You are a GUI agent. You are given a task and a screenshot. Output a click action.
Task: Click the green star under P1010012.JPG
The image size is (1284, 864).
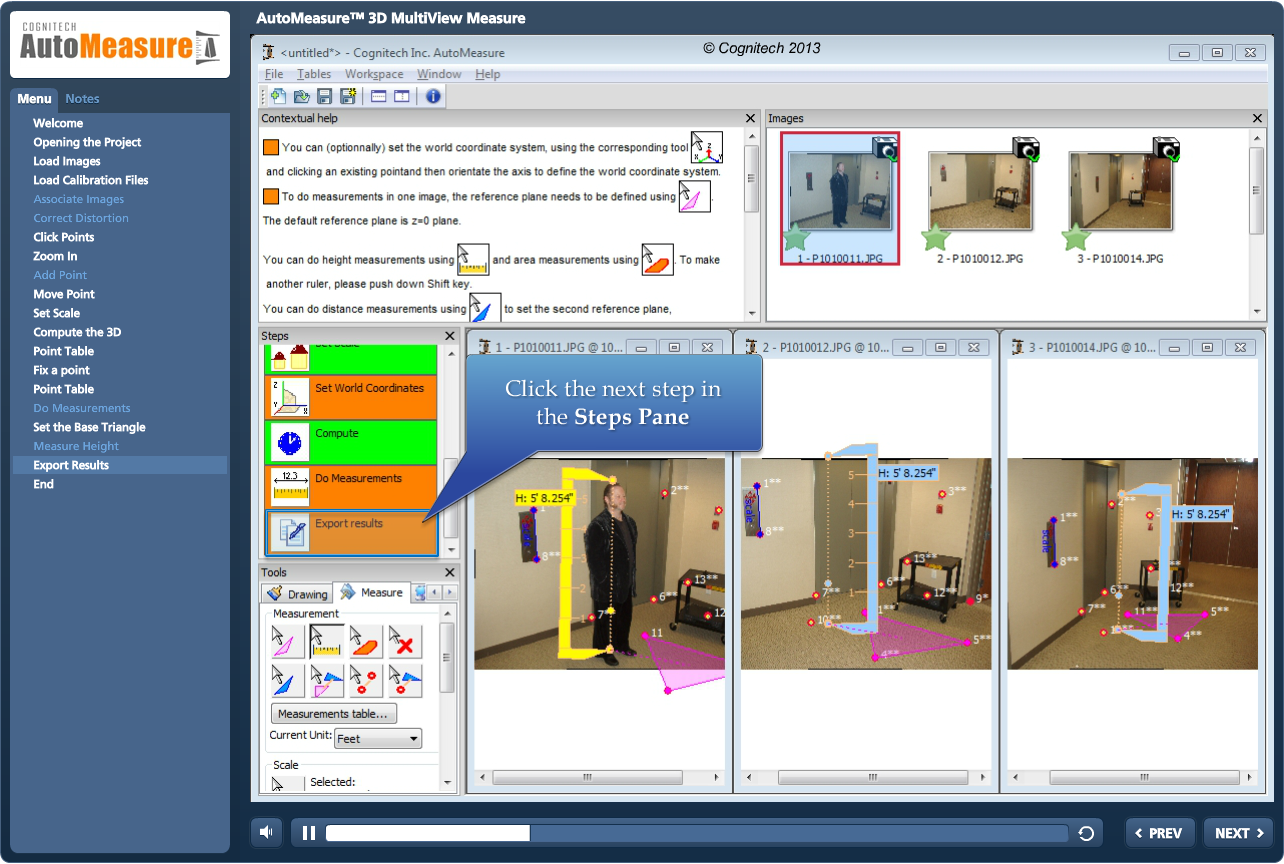click(935, 238)
